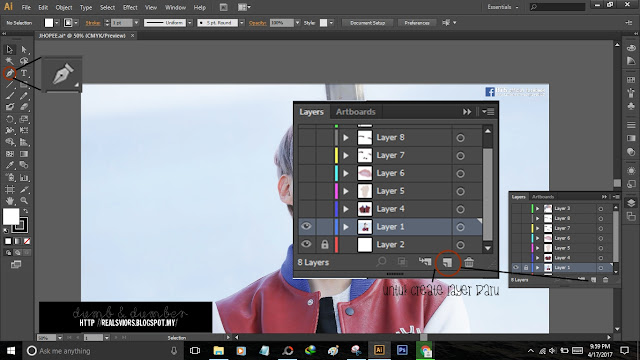
Task: Click Layer 1 lock icon in the small Layers panel
Action: [x=526, y=268]
